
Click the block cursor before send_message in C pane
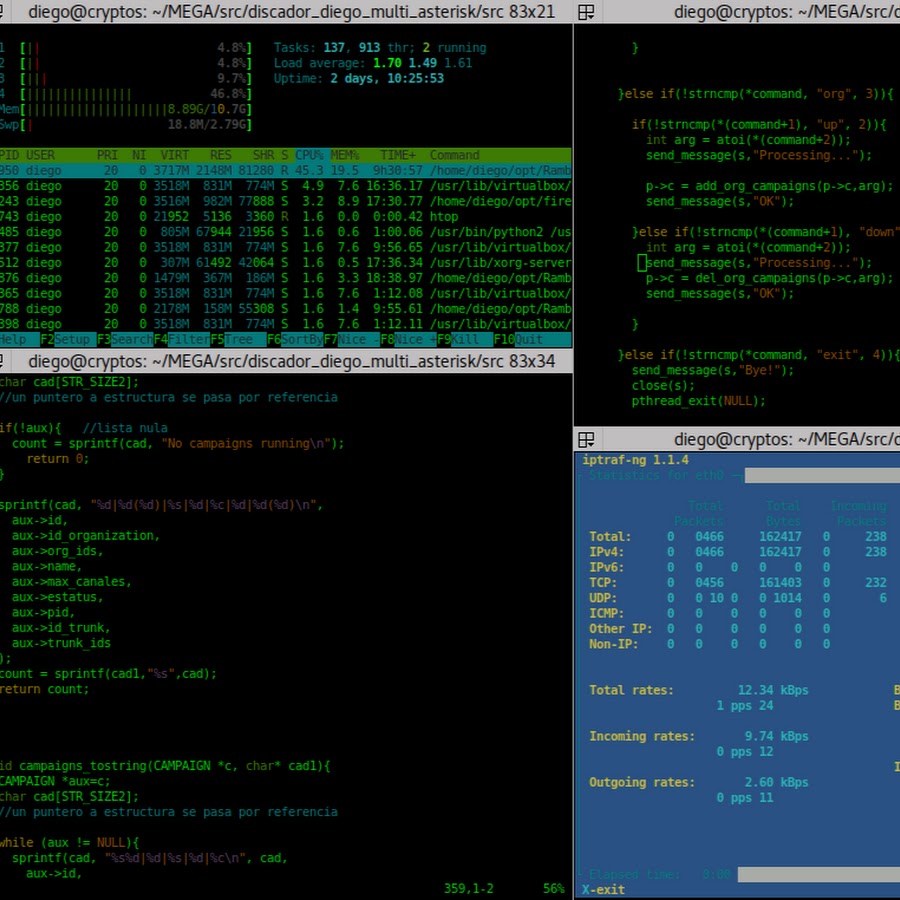tap(642, 263)
